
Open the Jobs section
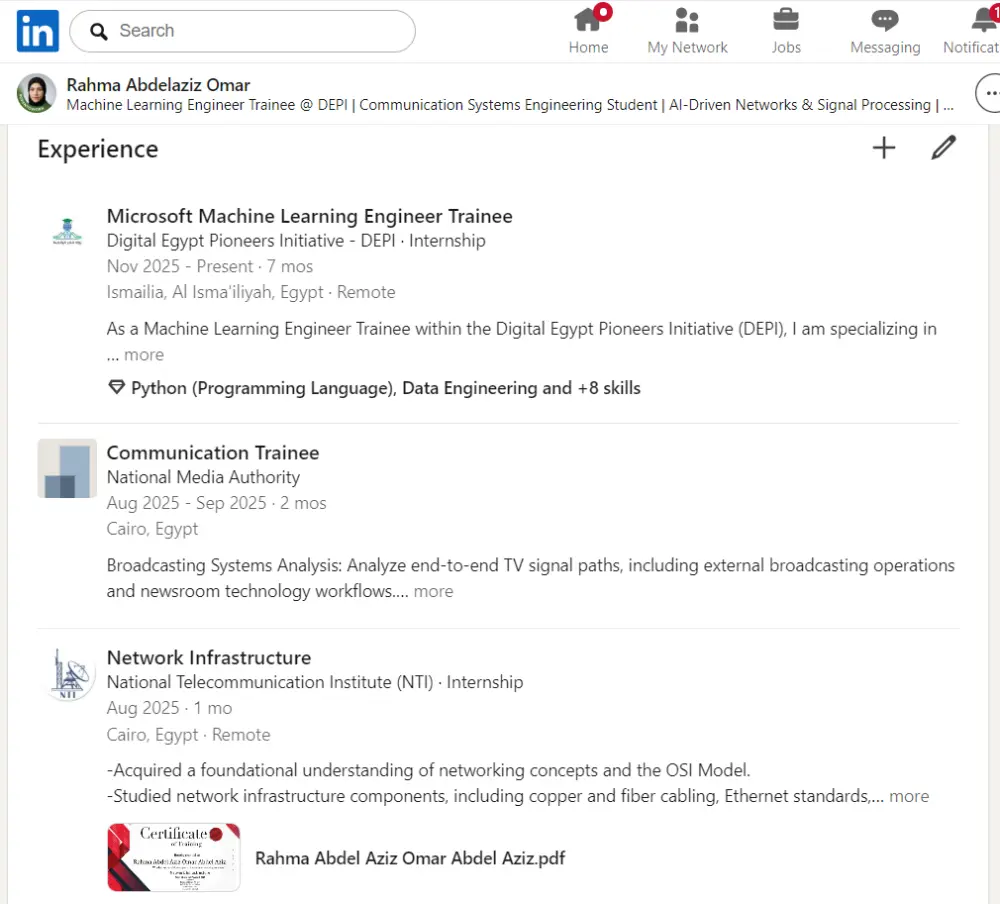[786, 31]
